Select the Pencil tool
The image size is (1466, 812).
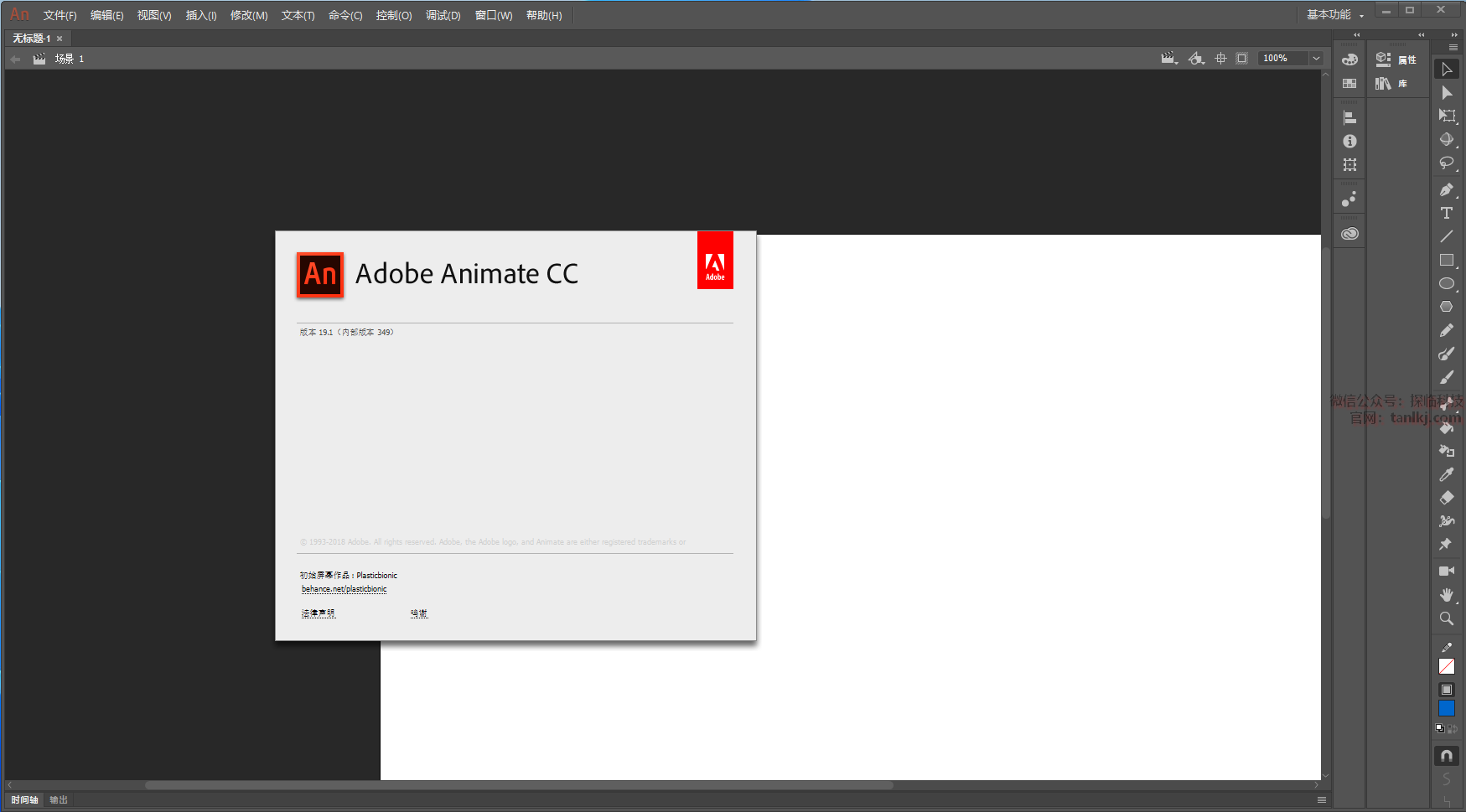[1447, 330]
